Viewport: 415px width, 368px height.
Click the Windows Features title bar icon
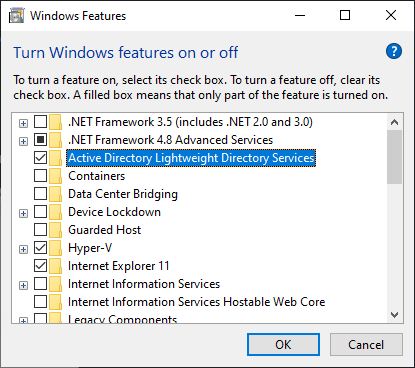[17, 16]
